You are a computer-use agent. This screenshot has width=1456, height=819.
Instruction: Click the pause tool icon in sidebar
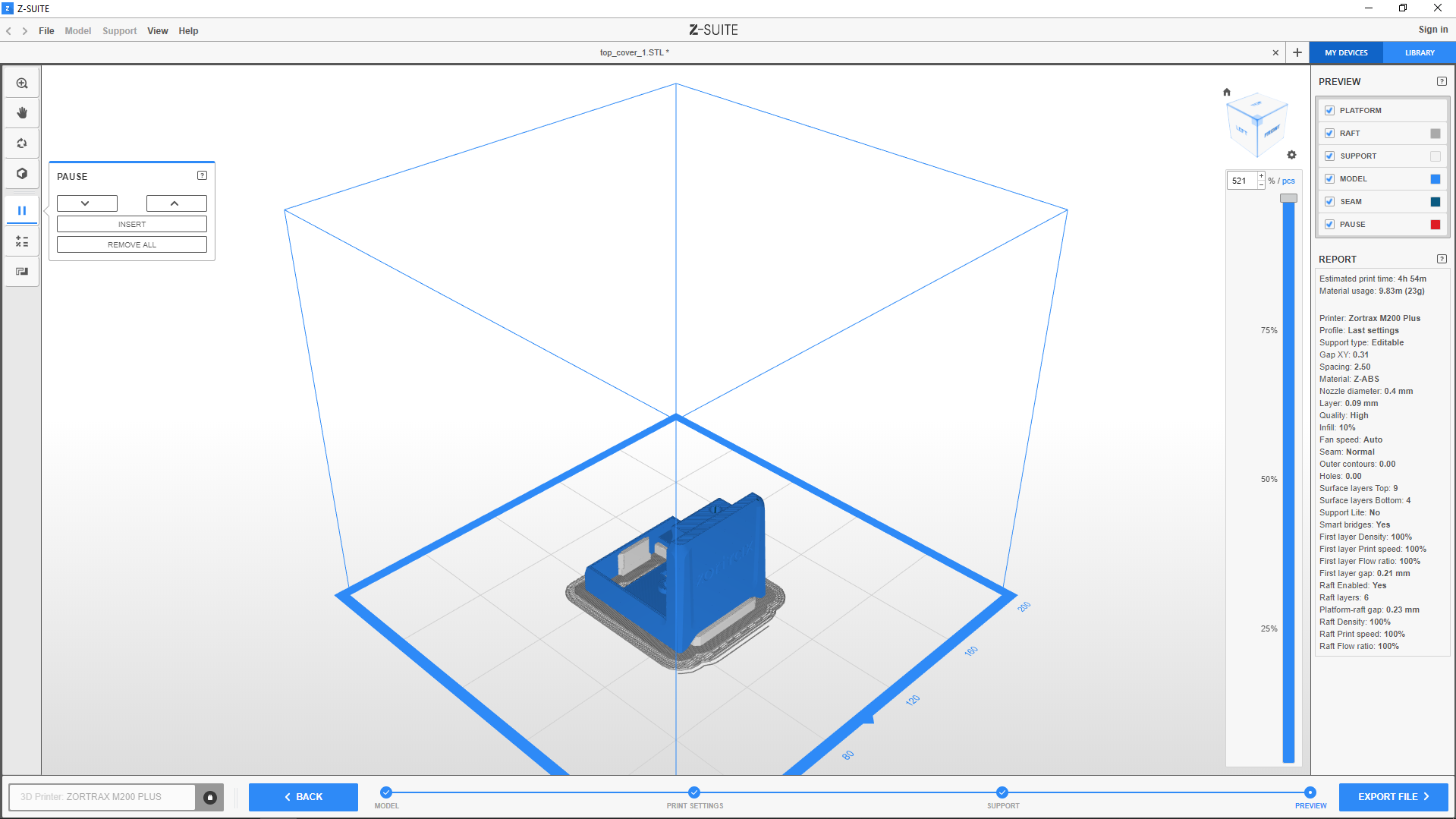pyautogui.click(x=22, y=210)
